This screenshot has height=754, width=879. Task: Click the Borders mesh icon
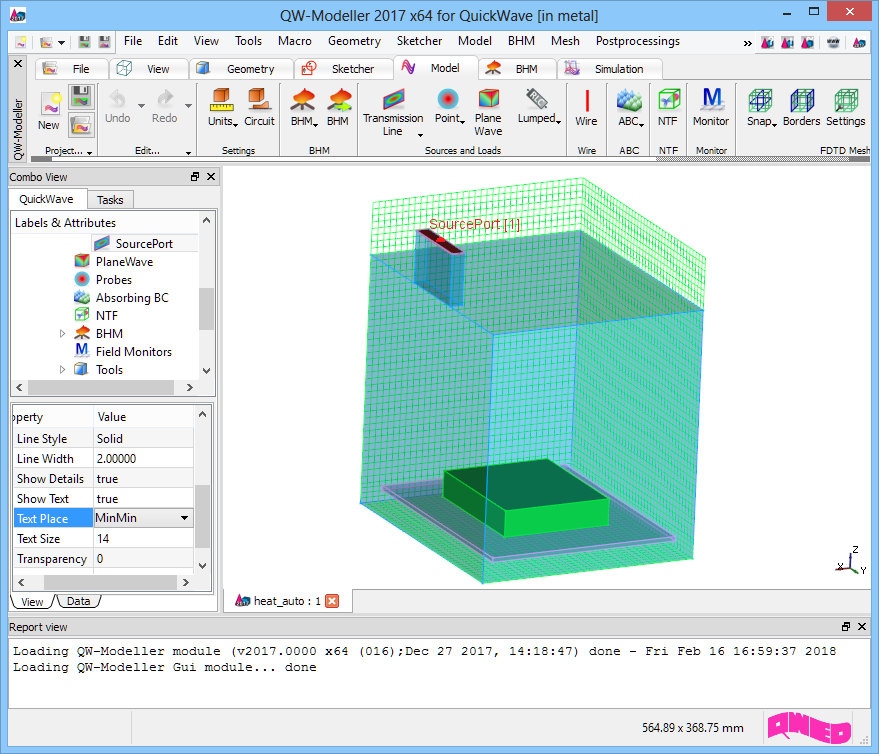pyautogui.click(x=801, y=102)
